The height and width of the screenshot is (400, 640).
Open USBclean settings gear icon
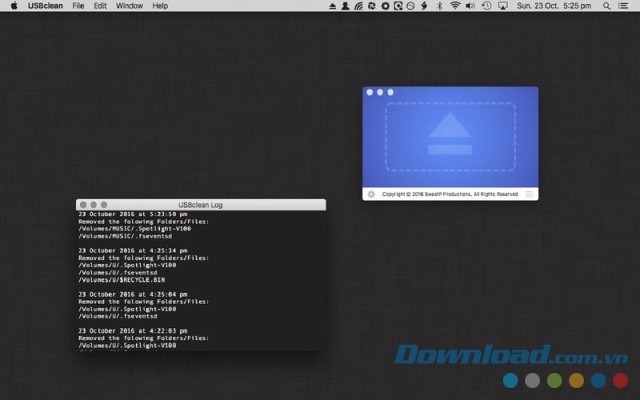371,194
